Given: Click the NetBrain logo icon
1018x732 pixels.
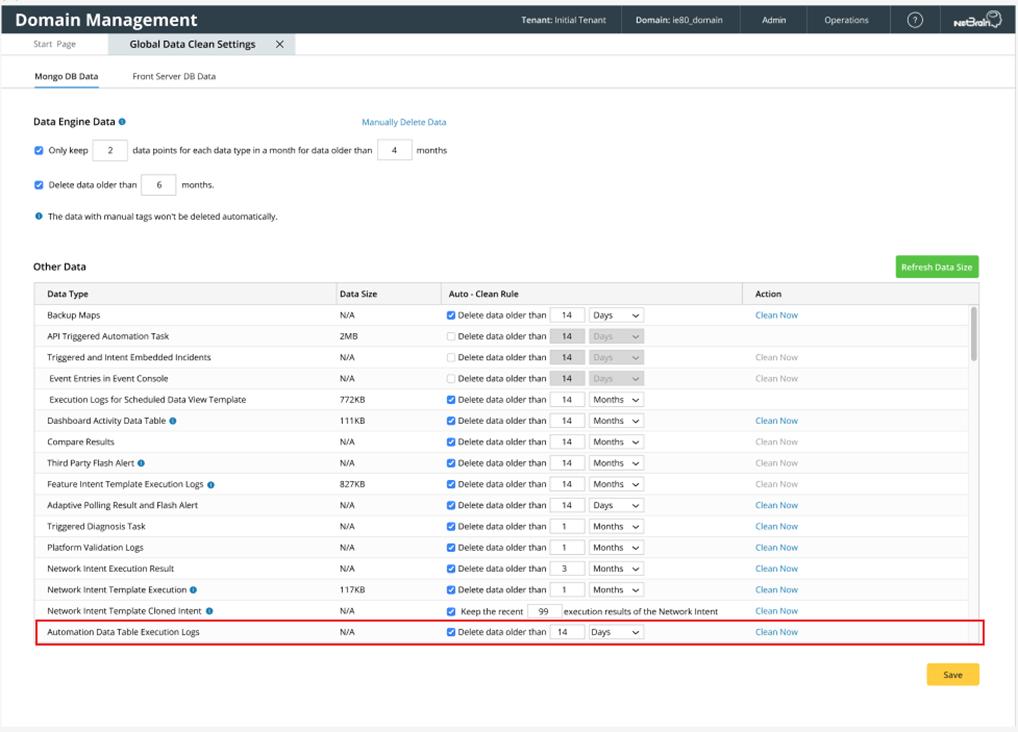Looking at the screenshot, I should [976, 20].
